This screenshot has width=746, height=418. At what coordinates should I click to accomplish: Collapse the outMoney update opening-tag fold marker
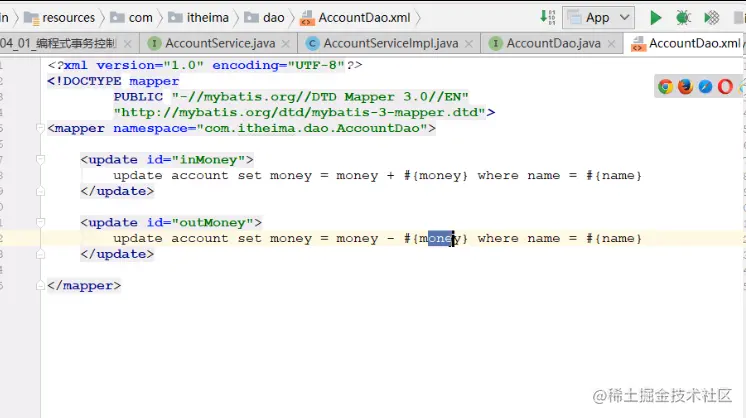coord(40,222)
